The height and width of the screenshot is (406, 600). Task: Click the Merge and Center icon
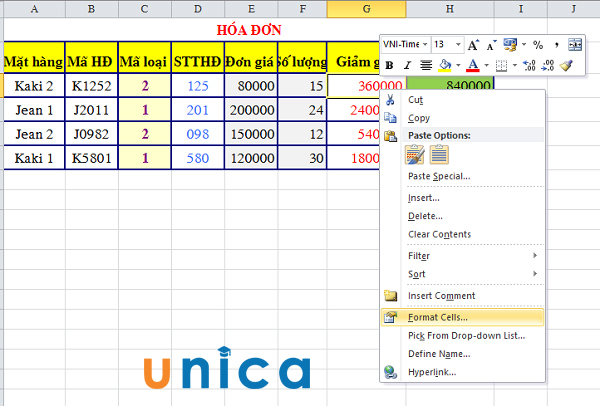575,45
